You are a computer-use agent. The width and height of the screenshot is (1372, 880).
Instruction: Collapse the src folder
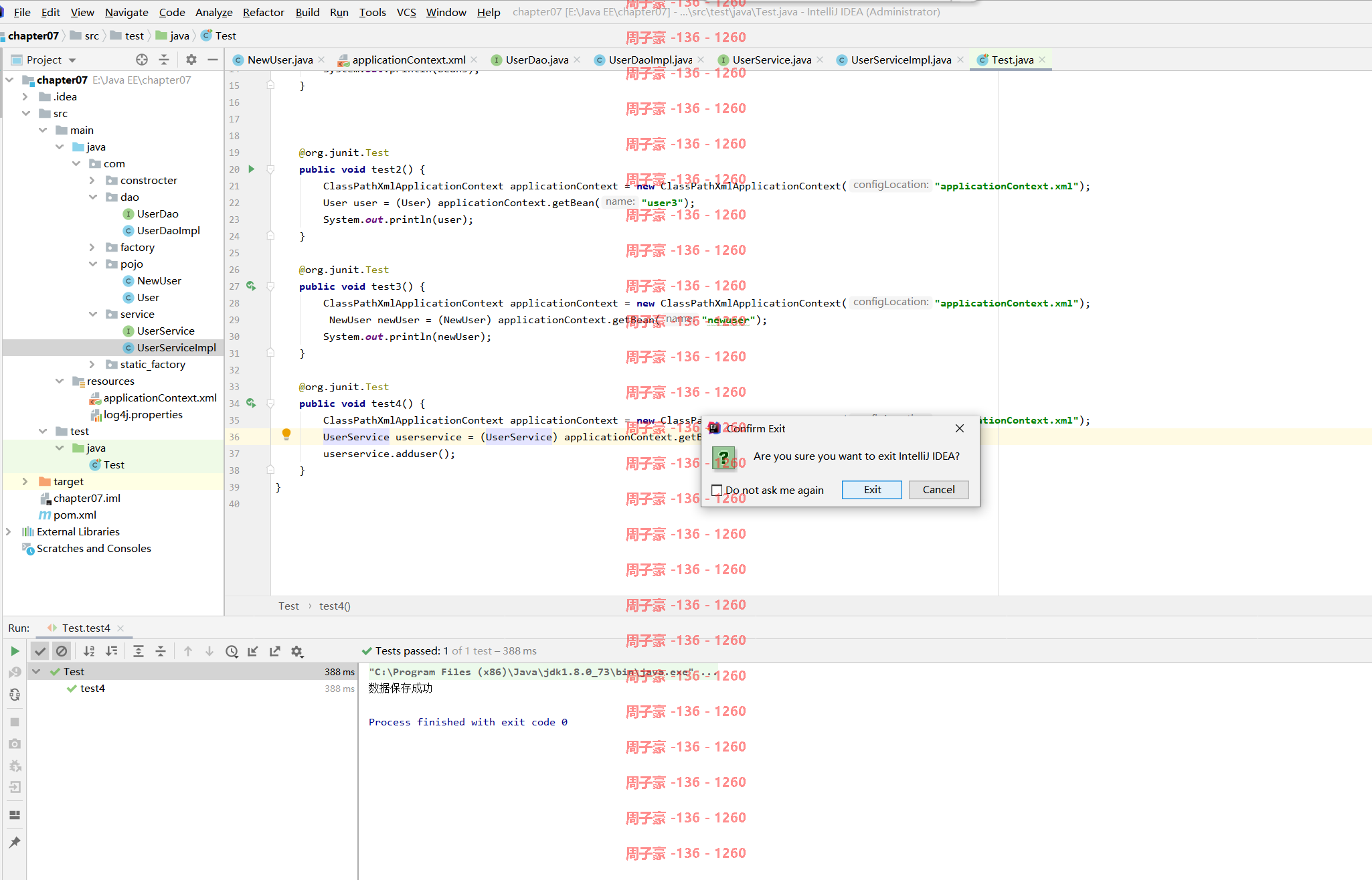coord(25,113)
